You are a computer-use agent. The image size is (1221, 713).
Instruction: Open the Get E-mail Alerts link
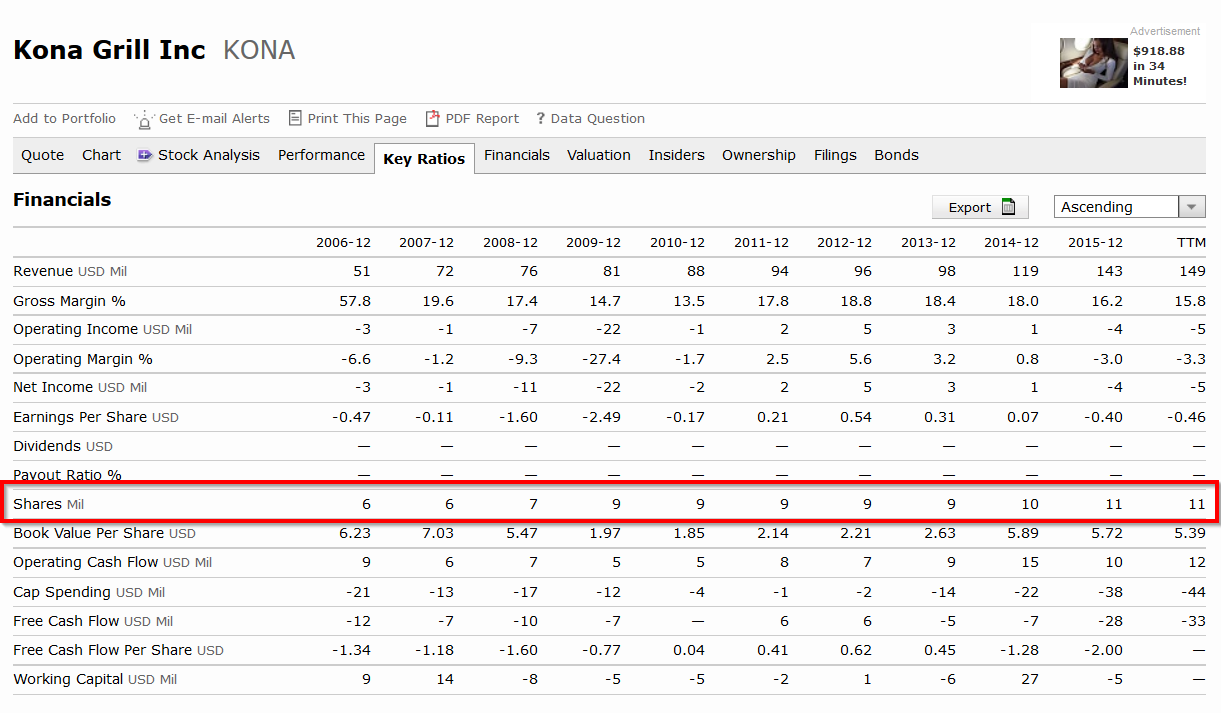(214, 118)
